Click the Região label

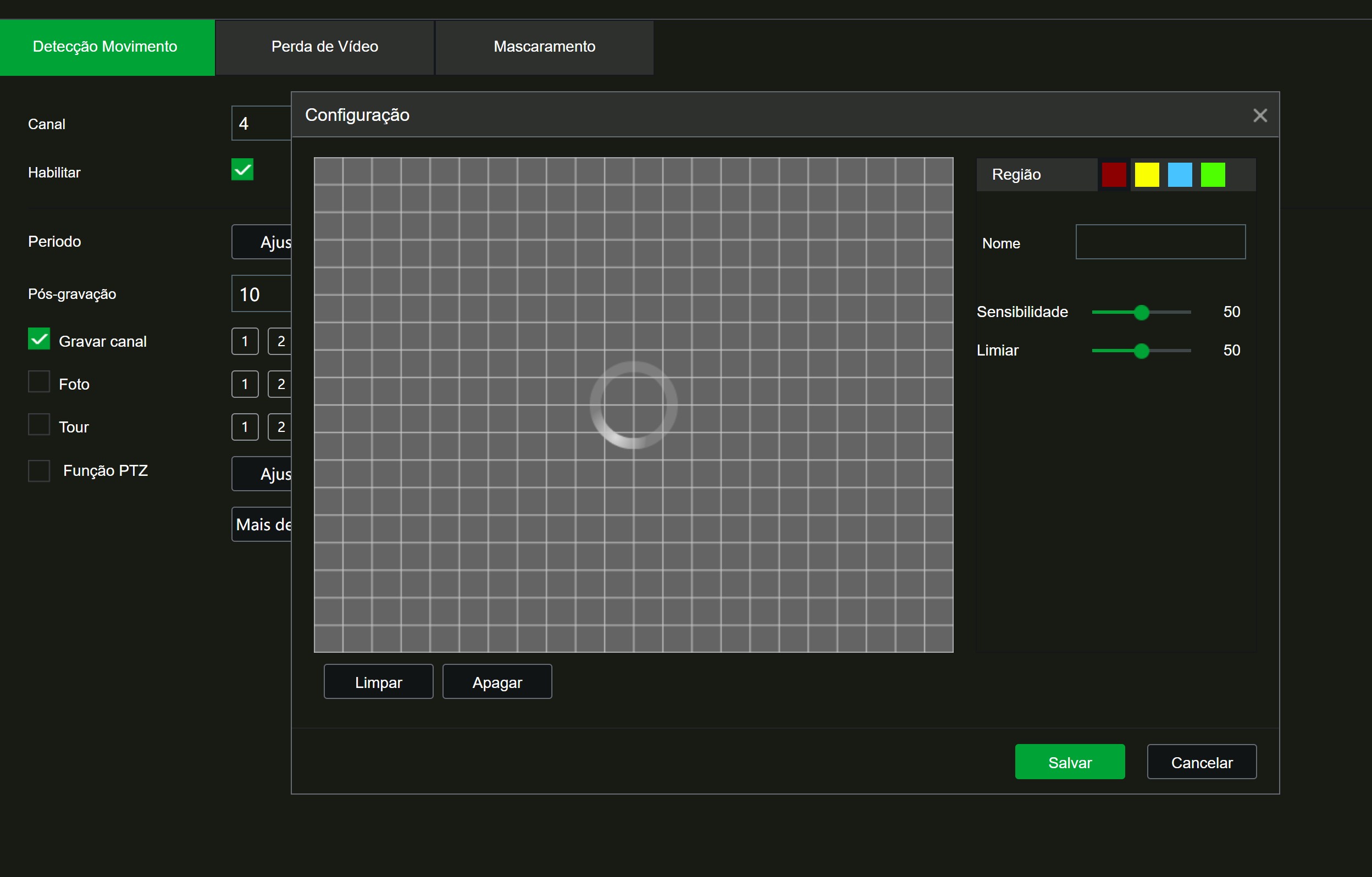tap(1016, 174)
